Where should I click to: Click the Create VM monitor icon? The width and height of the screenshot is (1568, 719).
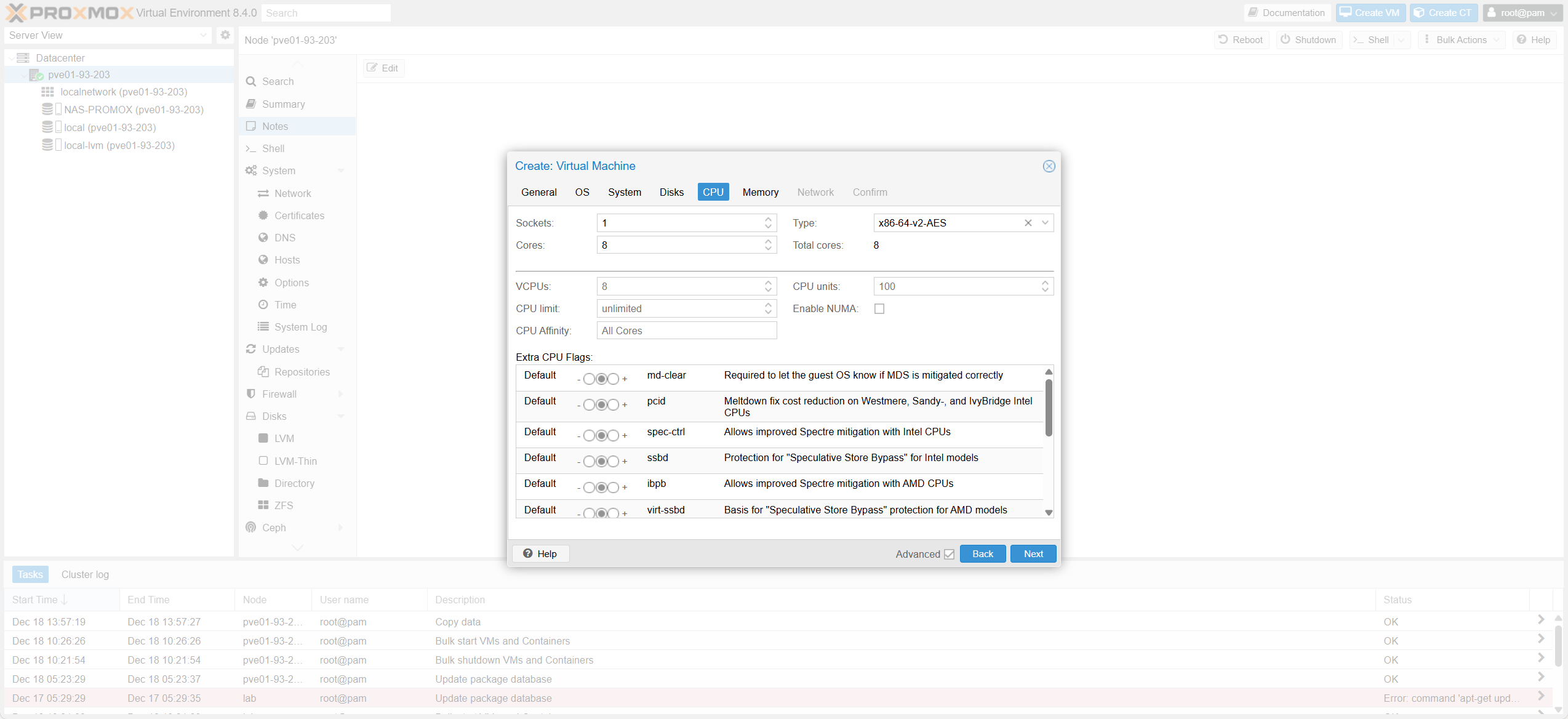tap(1346, 12)
